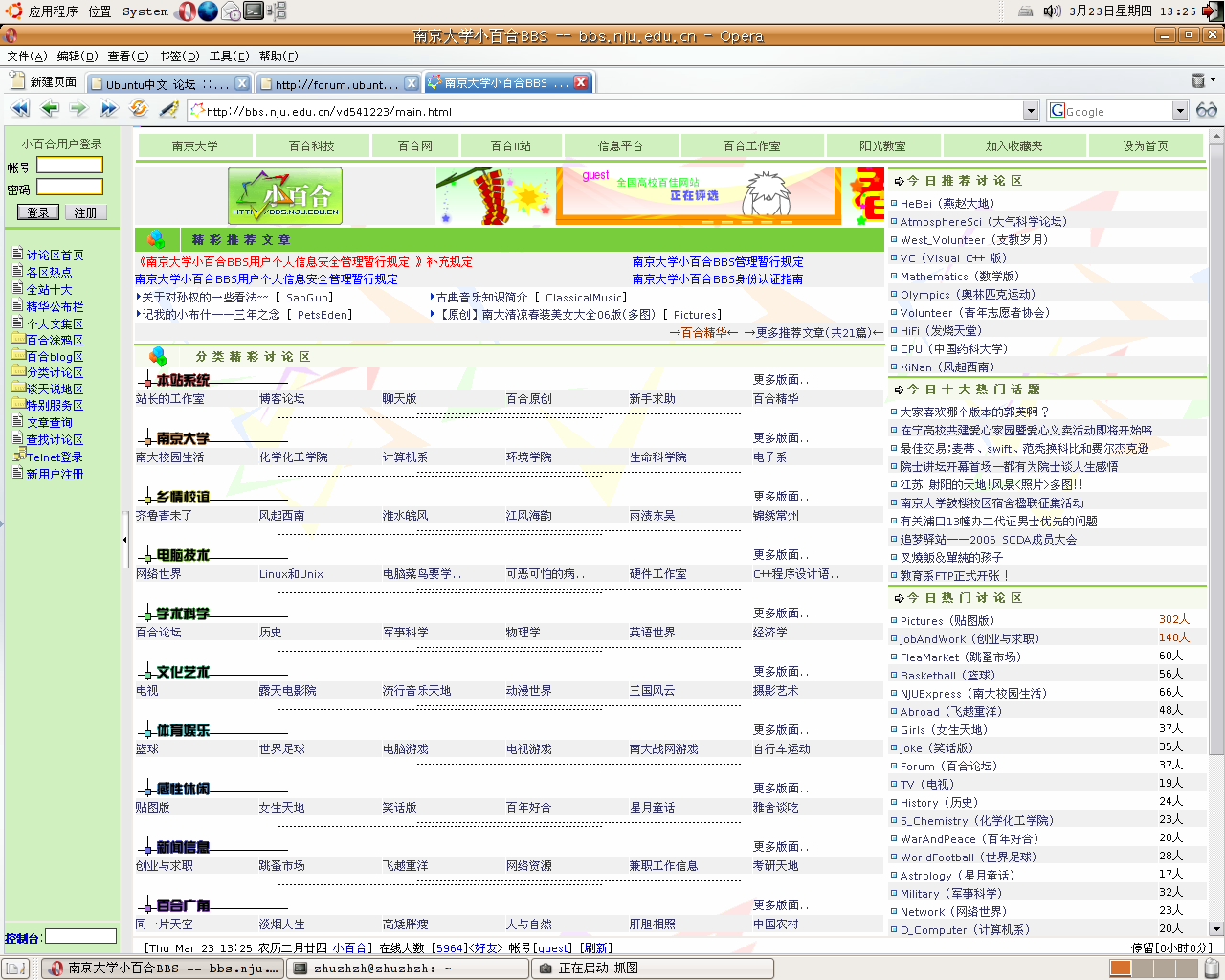Click the show desktop icon in bottom panel

coord(15,969)
